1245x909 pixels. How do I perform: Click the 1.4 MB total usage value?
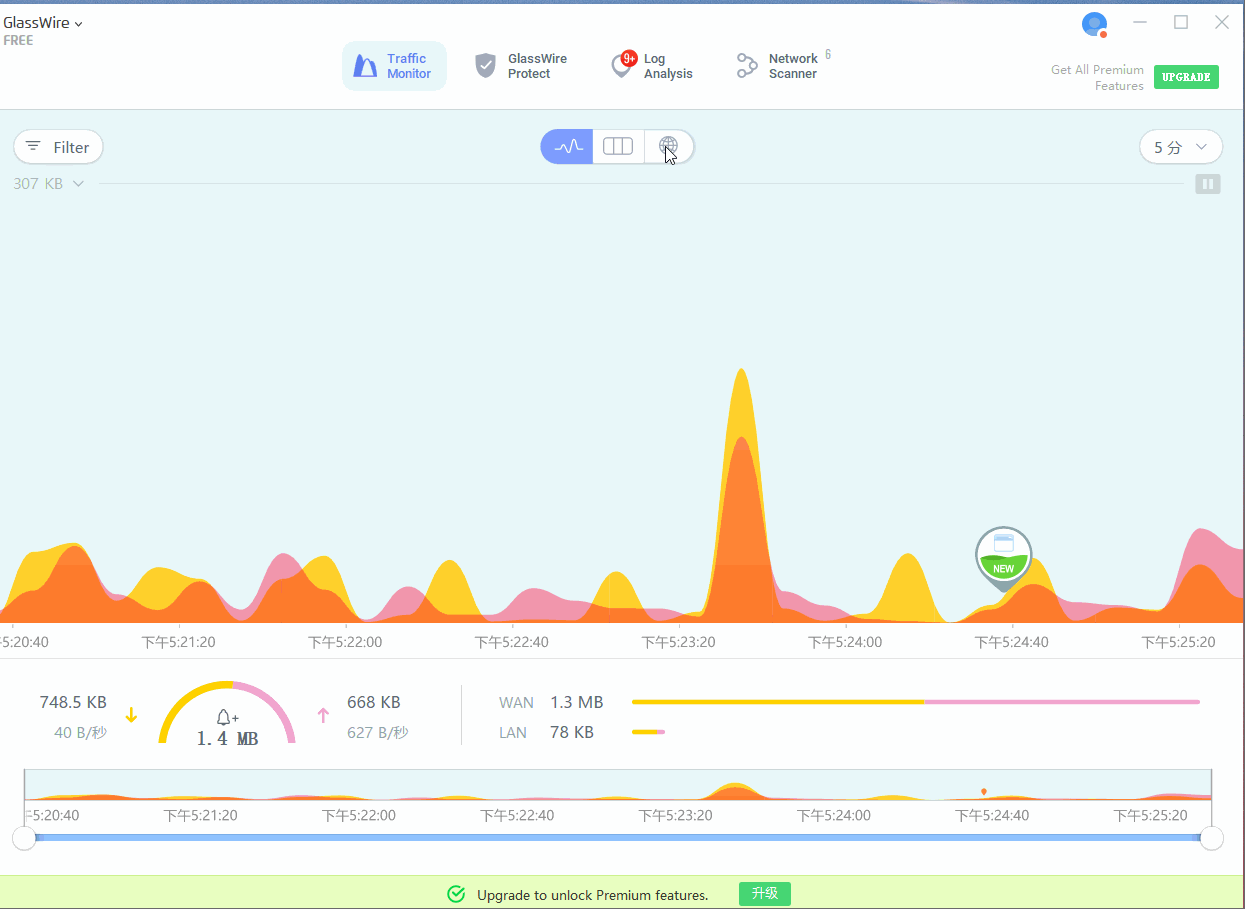(227, 739)
